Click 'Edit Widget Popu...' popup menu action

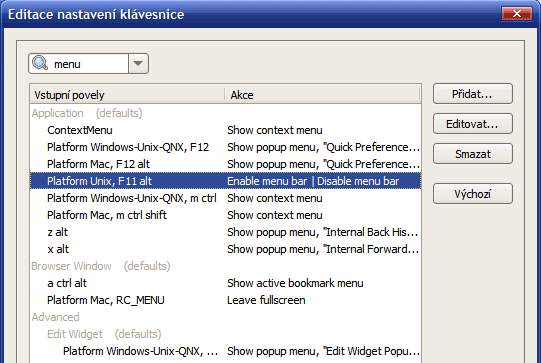tap(323, 351)
